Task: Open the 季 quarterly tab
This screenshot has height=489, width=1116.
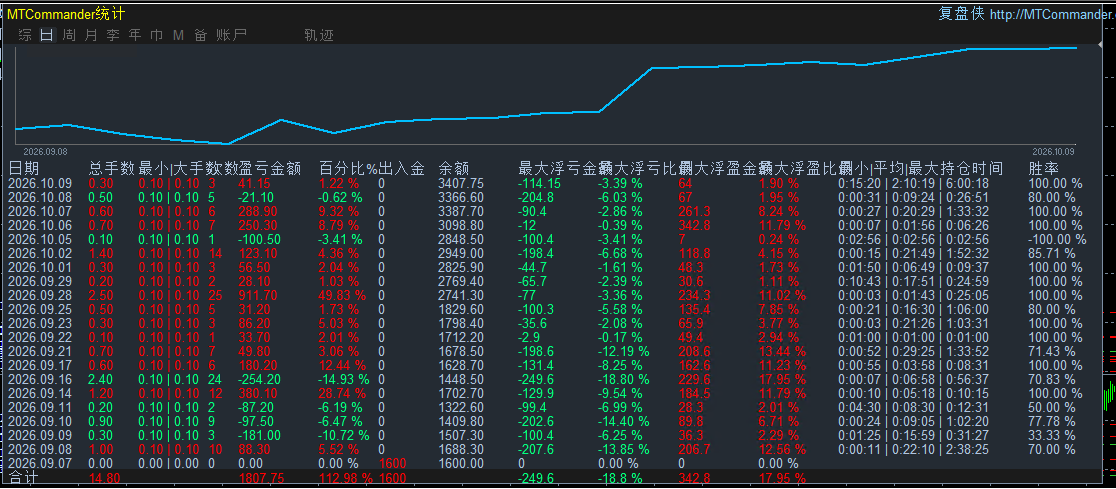Action: 113,35
